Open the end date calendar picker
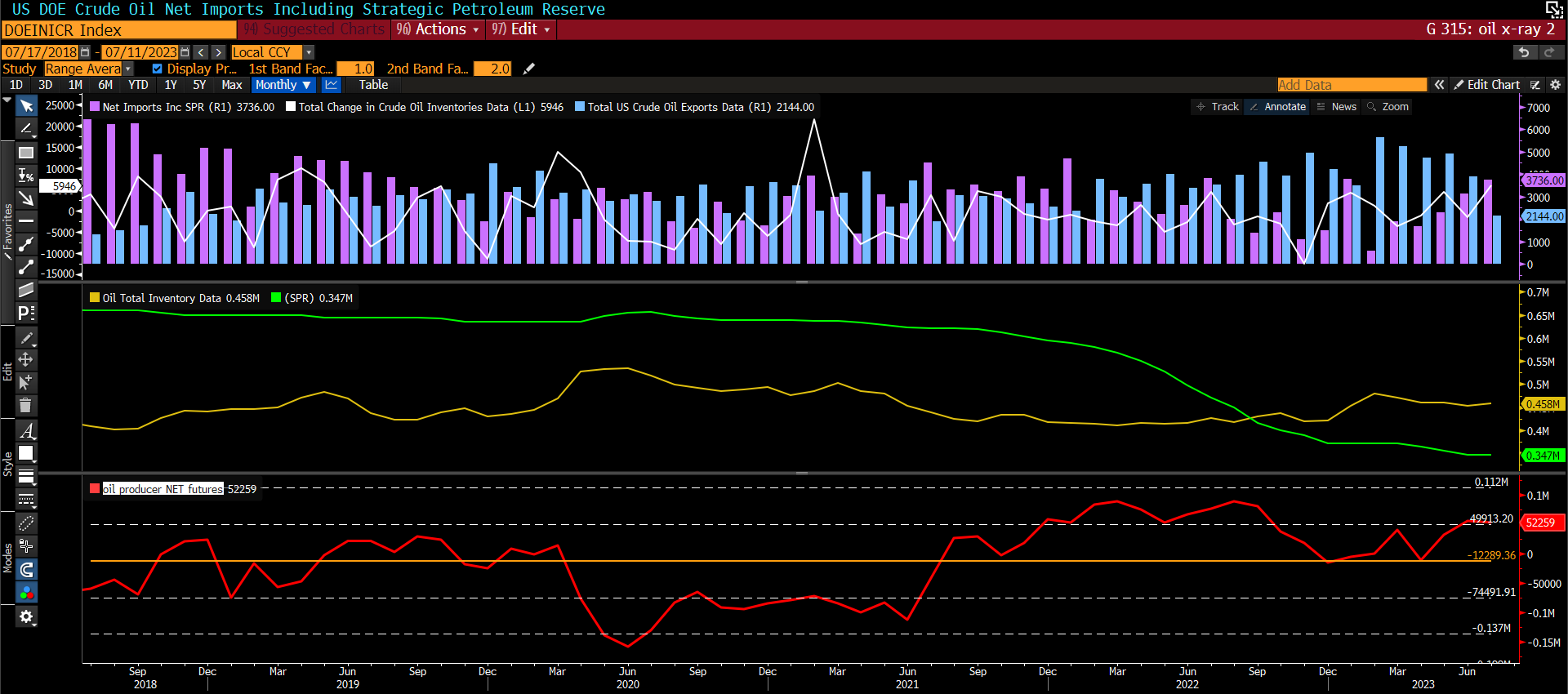 (185, 52)
